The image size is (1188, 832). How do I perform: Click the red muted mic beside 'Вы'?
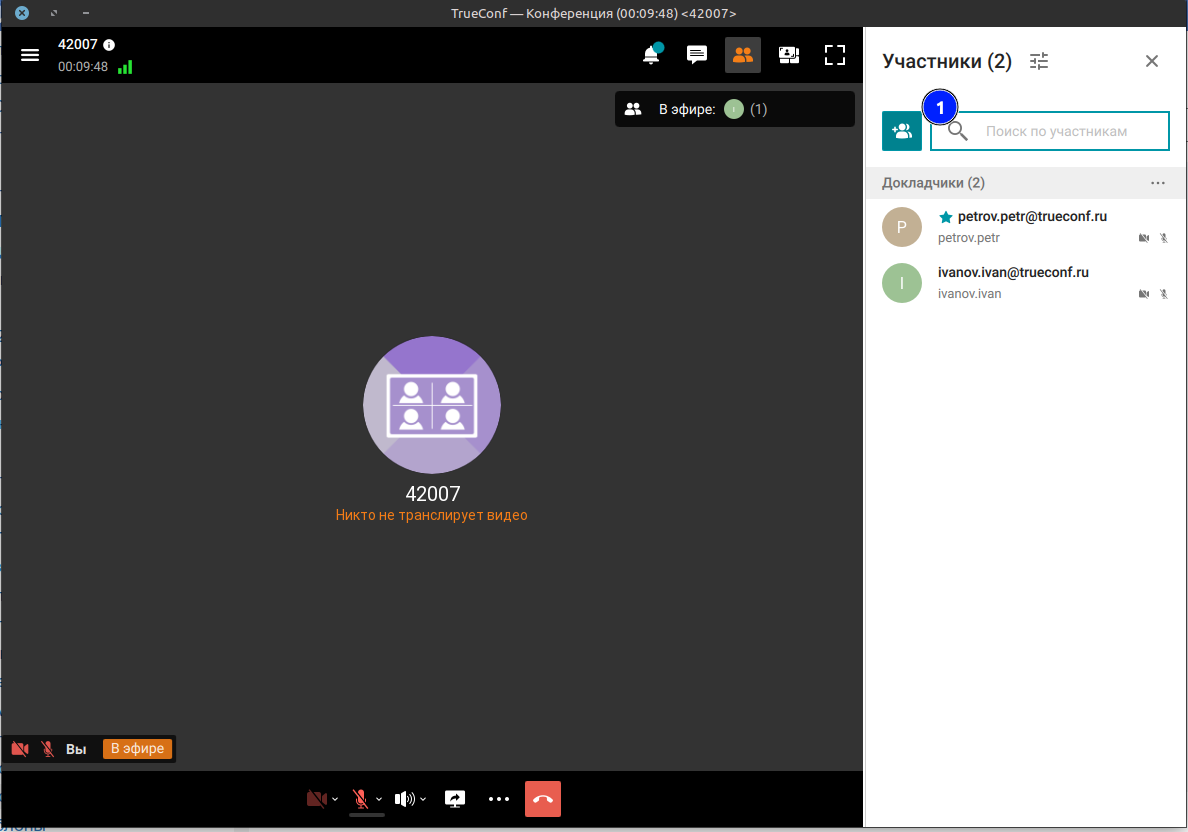pyautogui.click(x=47, y=749)
